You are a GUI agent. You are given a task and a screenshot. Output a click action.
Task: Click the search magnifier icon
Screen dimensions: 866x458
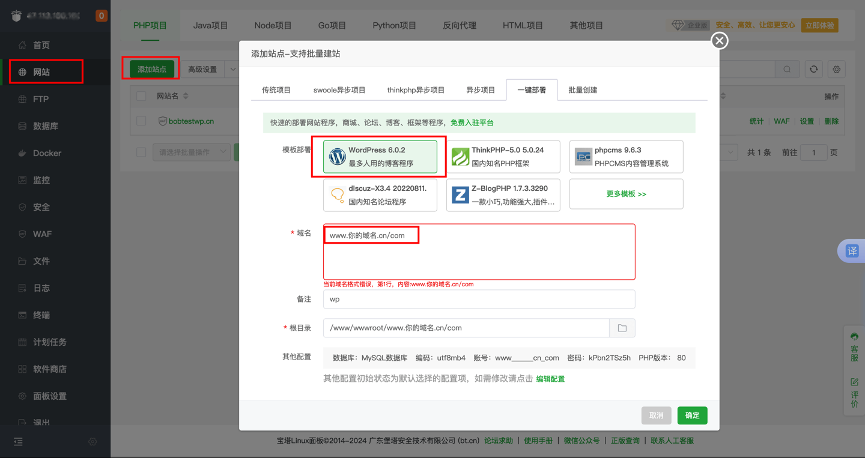click(787, 69)
